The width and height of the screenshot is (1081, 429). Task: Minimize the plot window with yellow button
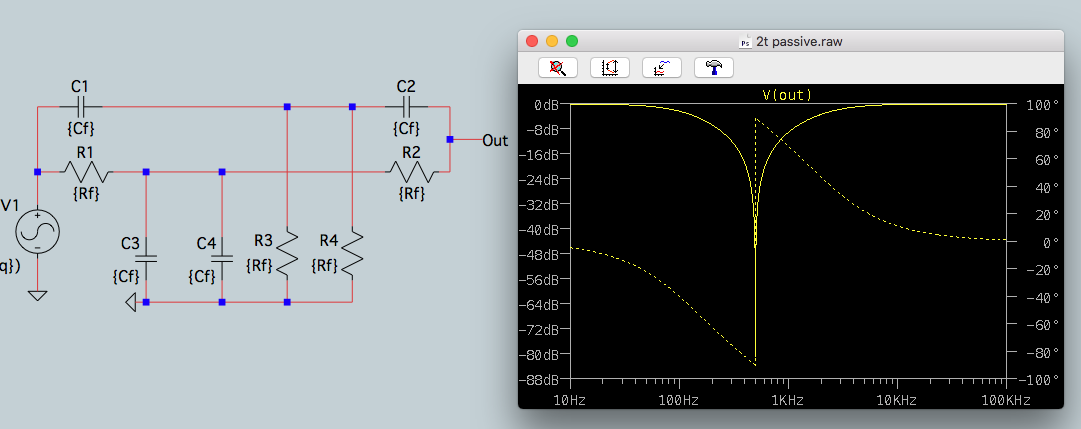point(552,41)
